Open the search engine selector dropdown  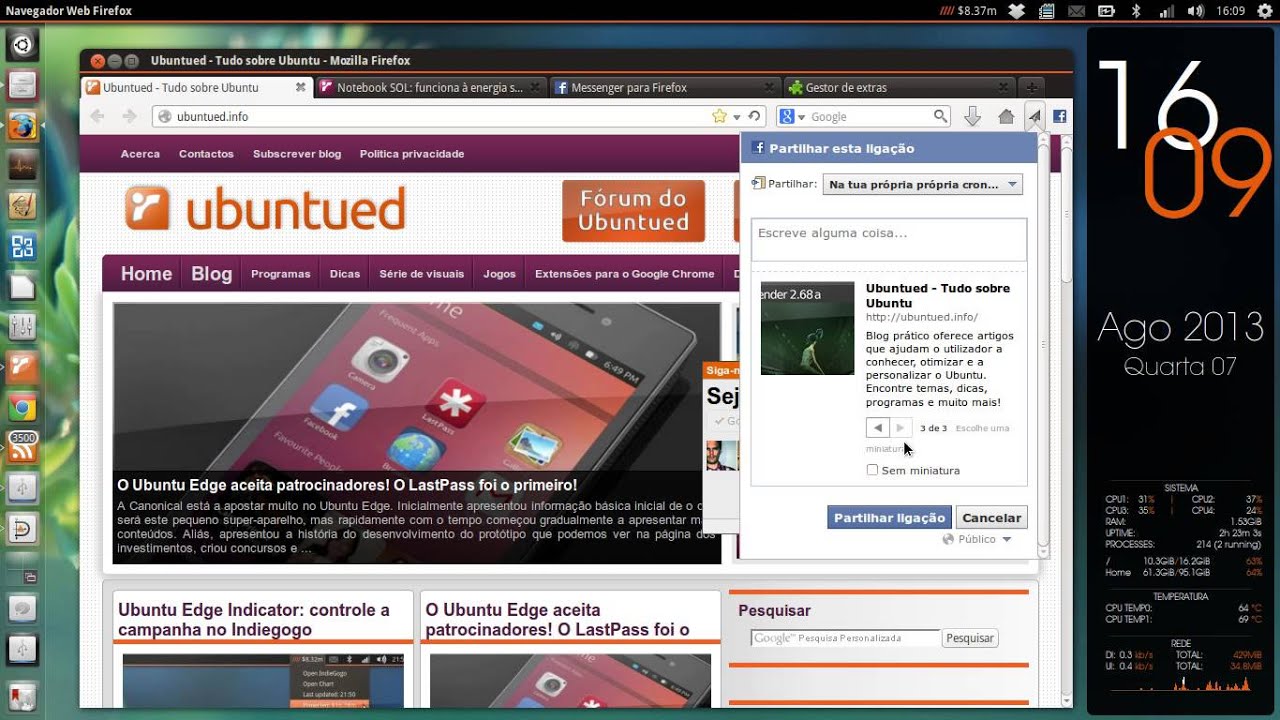point(792,116)
